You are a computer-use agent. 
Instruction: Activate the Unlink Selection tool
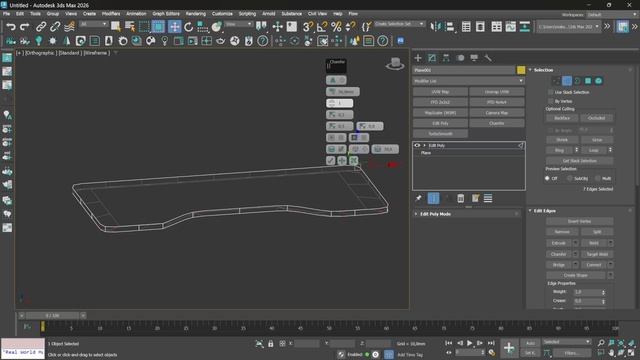click(x=55, y=27)
